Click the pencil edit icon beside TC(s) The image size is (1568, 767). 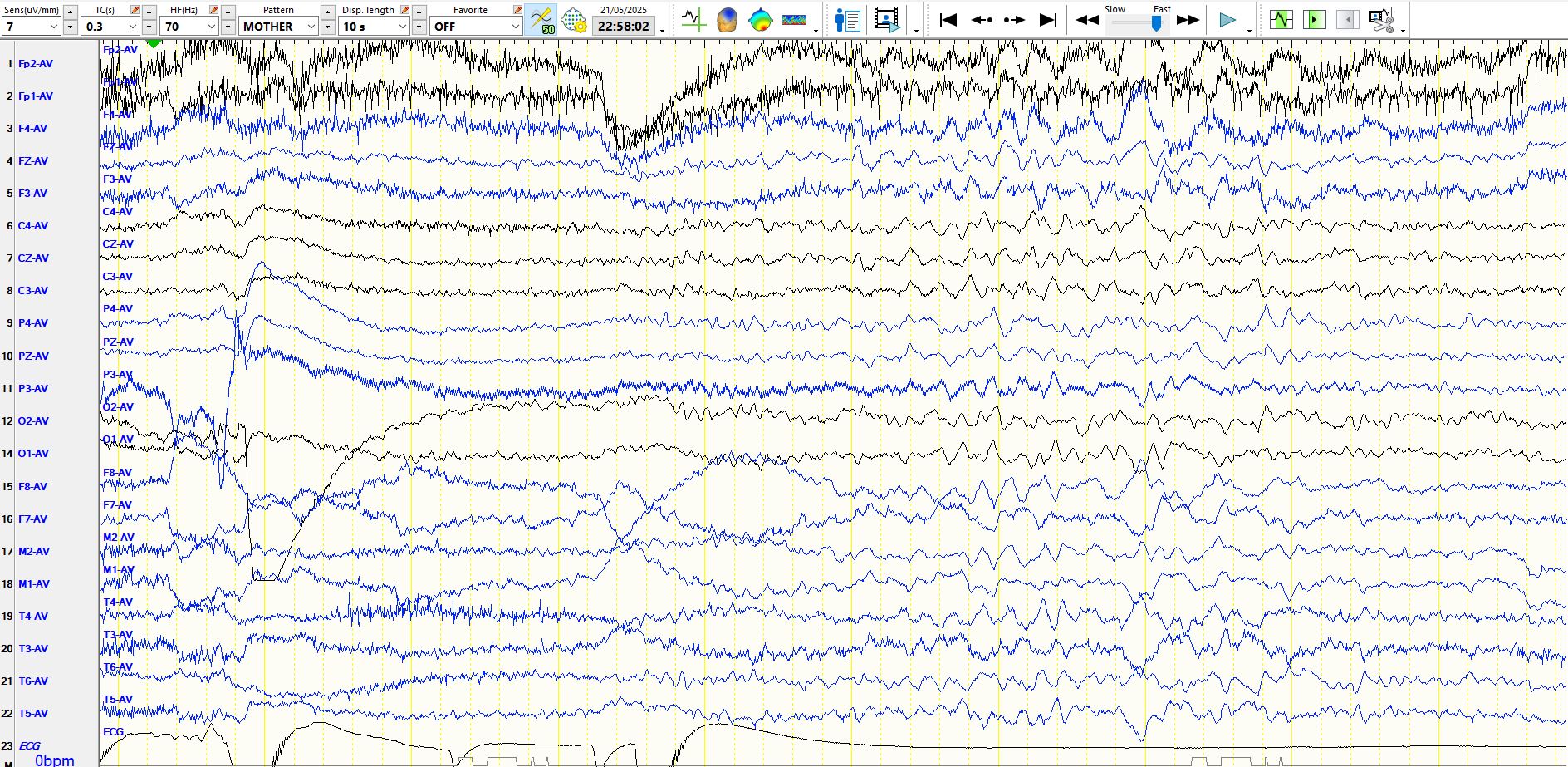[x=135, y=10]
